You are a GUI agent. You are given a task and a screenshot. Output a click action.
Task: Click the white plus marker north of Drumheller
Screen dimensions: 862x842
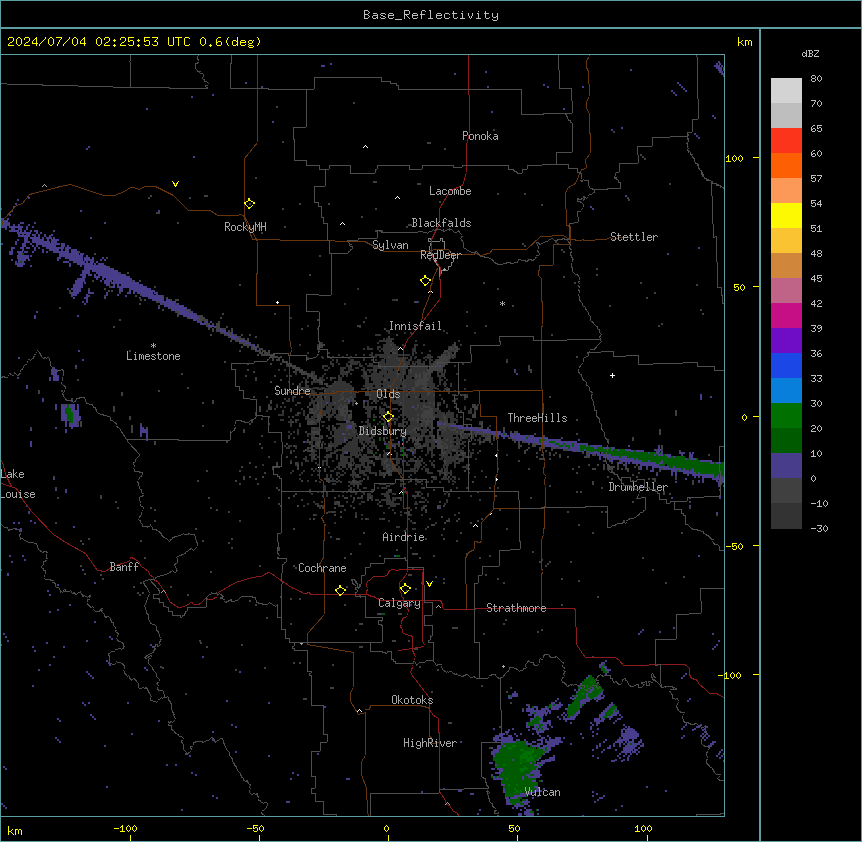612,375
